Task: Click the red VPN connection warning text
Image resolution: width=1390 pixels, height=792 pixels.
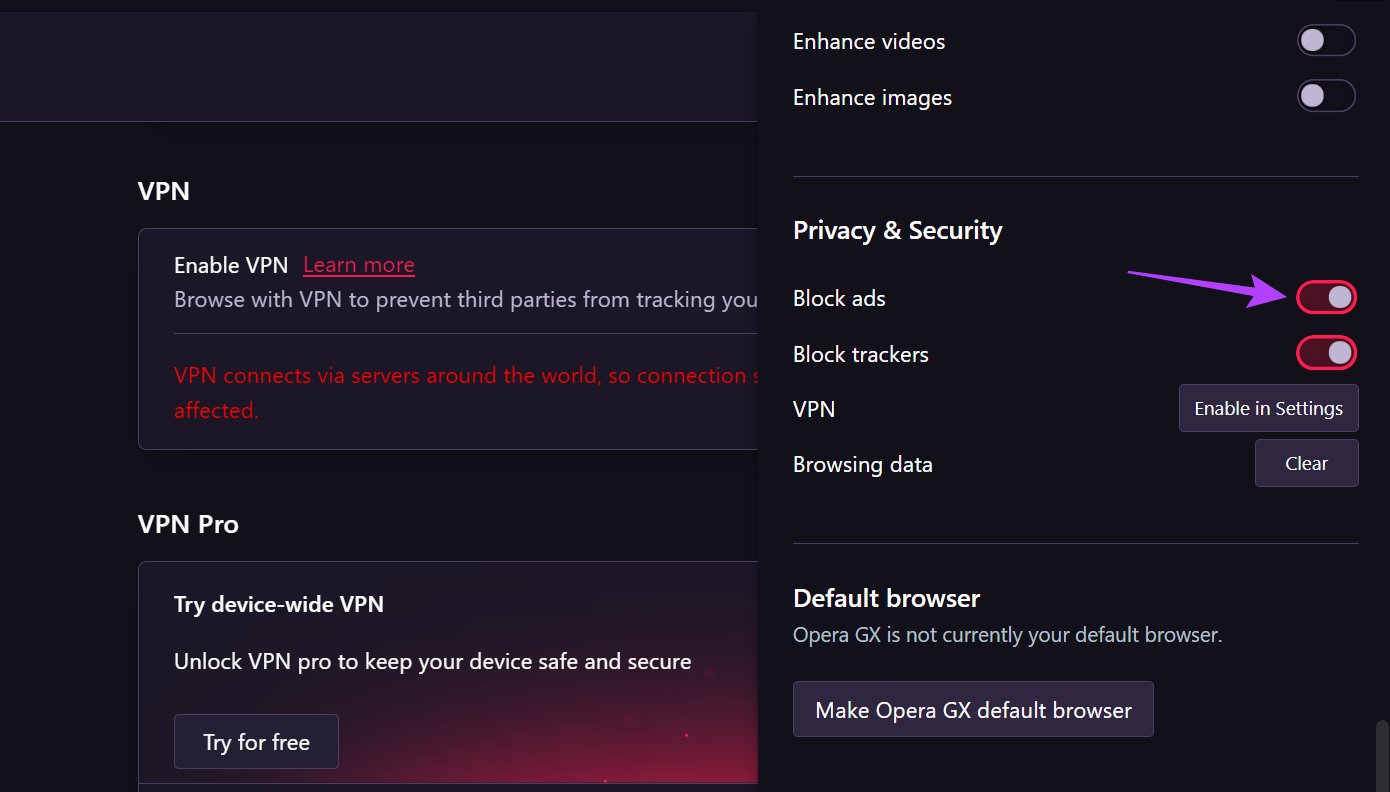Action: 460,377
